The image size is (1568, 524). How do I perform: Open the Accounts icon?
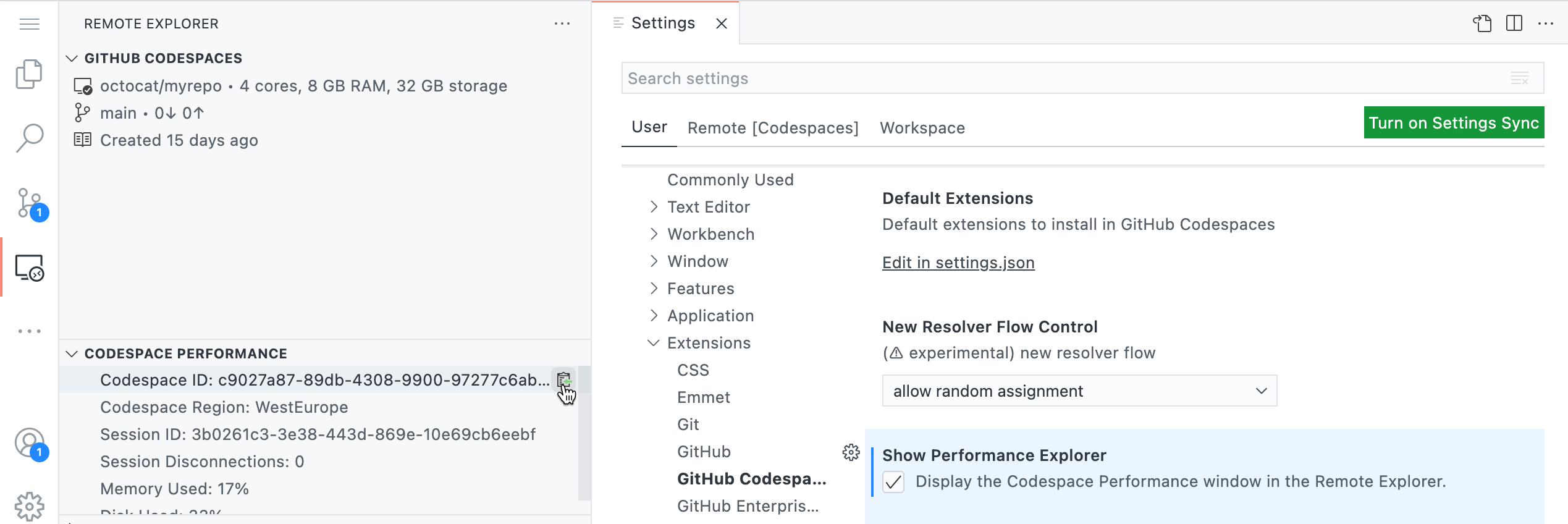pyautogui.click(x=31, y=444)
